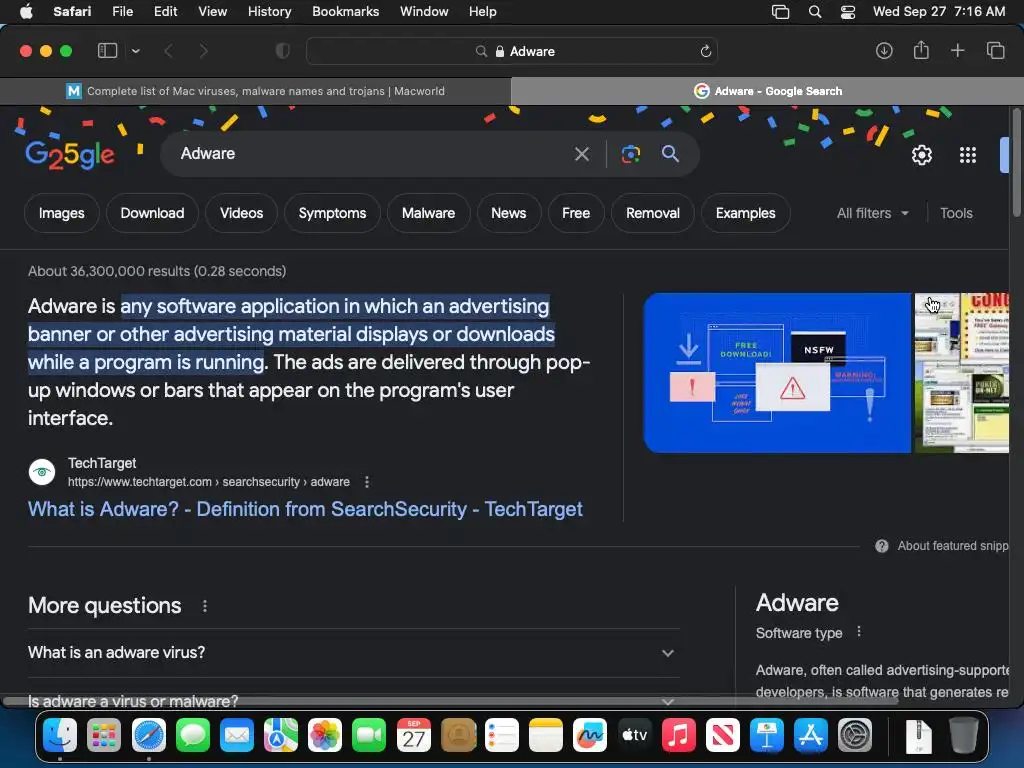1024x768 pixels.
Task: Focus the Safari address bar showing Adware
Action: pyautogui.click(x=512, y=51)
